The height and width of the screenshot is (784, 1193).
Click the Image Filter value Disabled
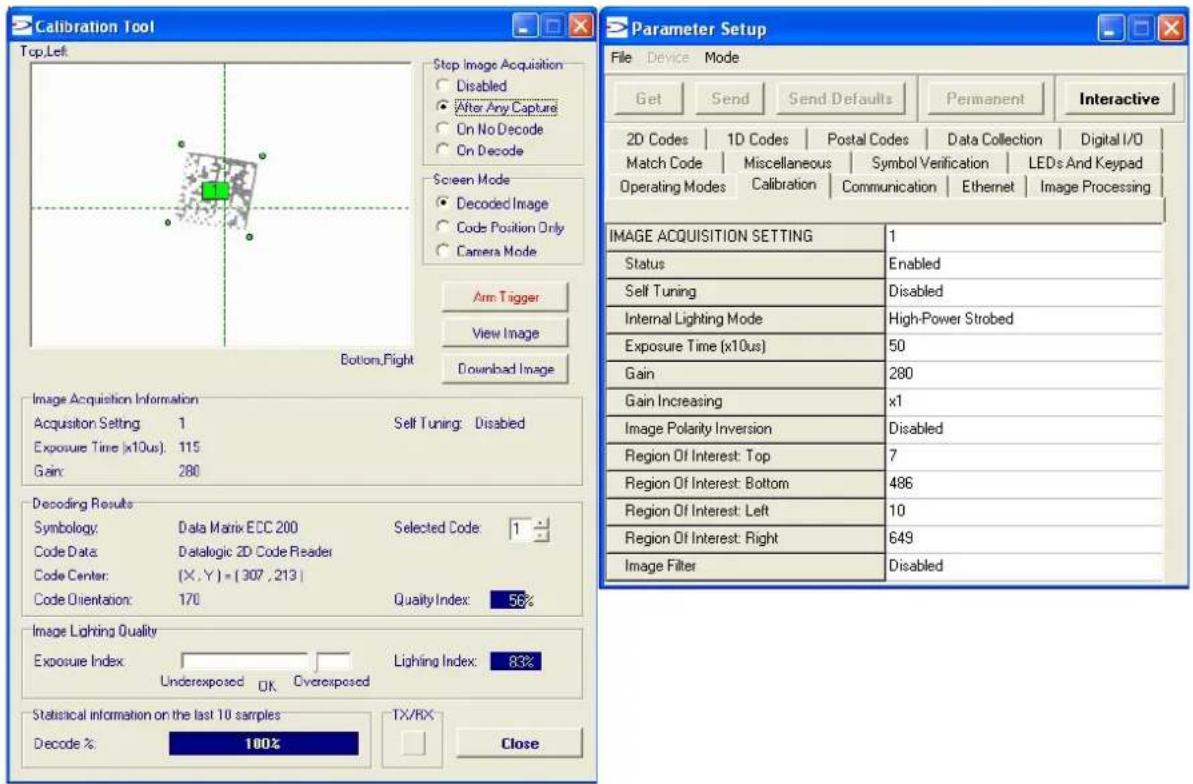[x=1024, y=566]
